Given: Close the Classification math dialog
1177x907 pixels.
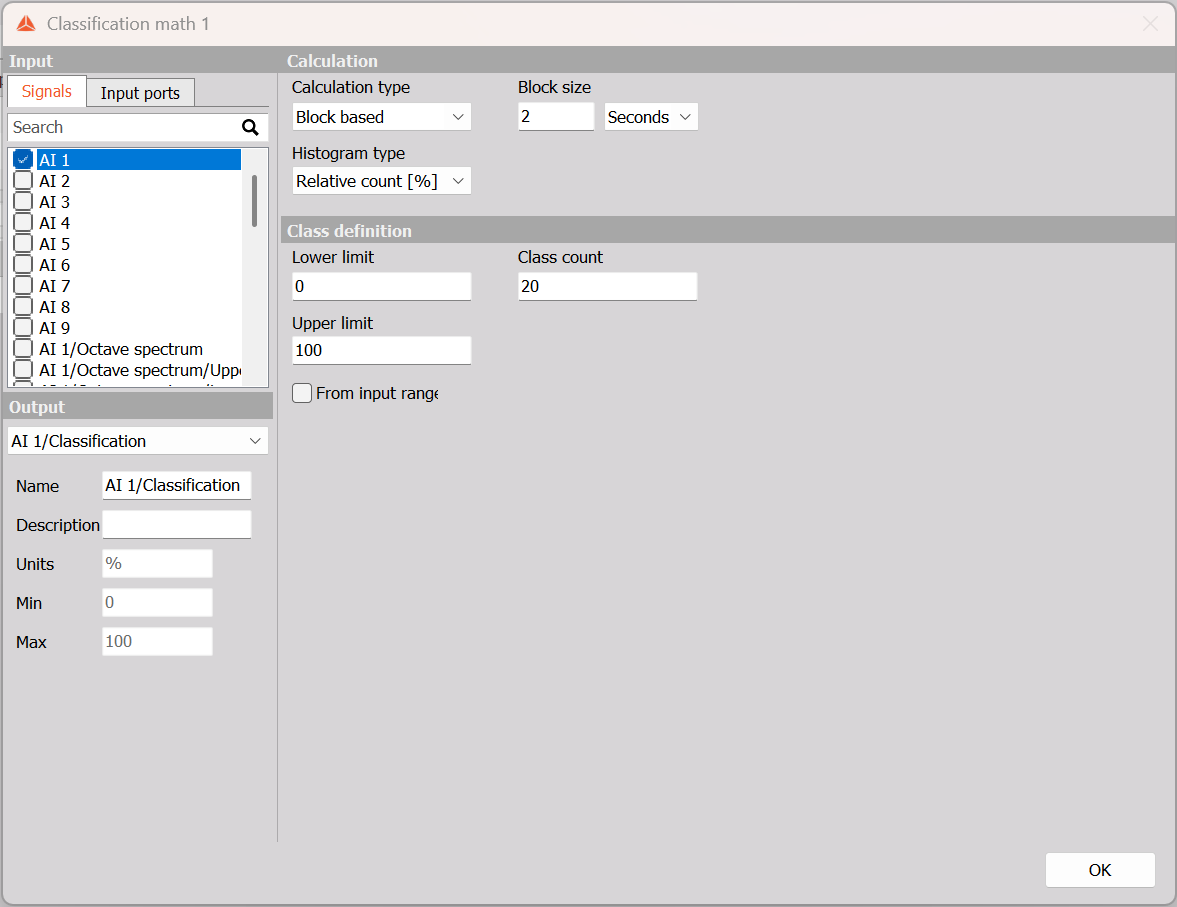Looking at the screenshot, I should pos(1150,24).
